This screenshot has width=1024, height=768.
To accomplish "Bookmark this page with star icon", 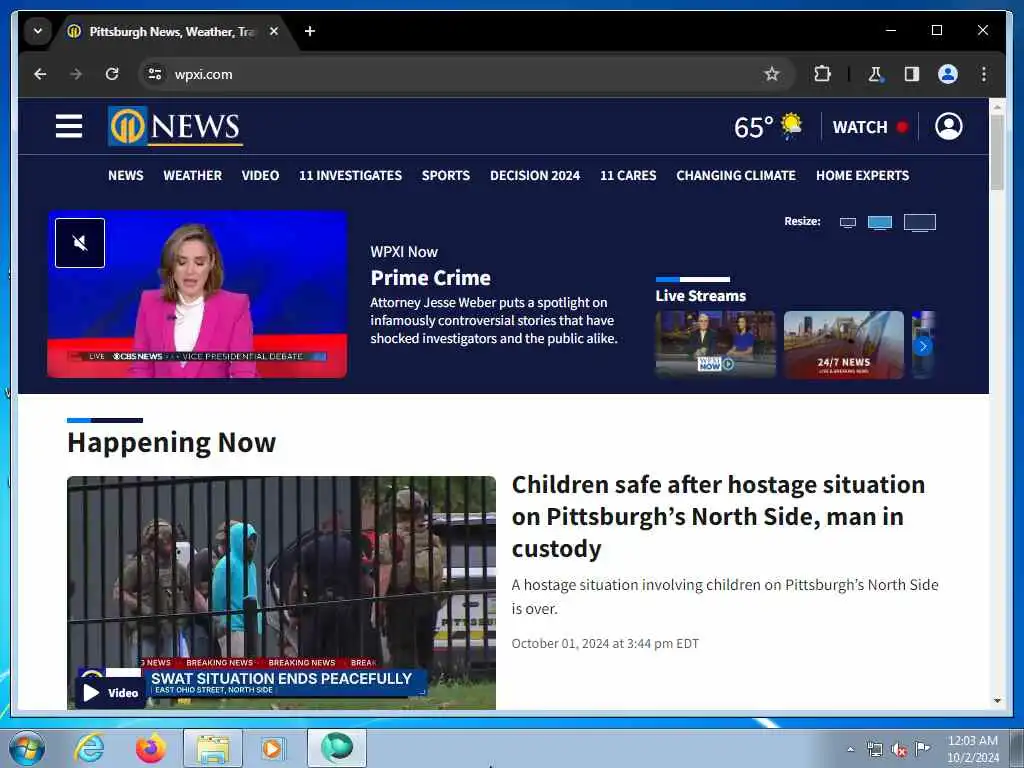I will 771,74.
